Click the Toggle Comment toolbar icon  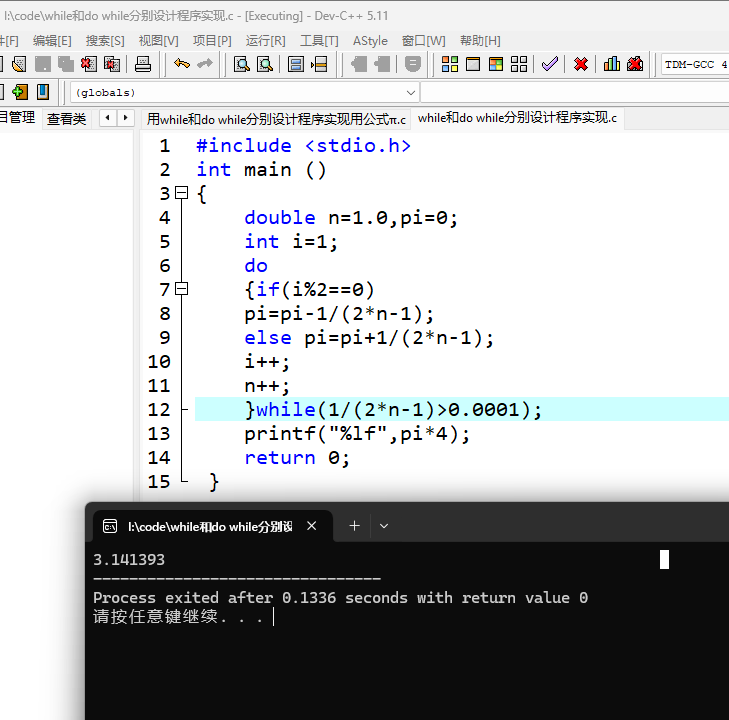412,64
